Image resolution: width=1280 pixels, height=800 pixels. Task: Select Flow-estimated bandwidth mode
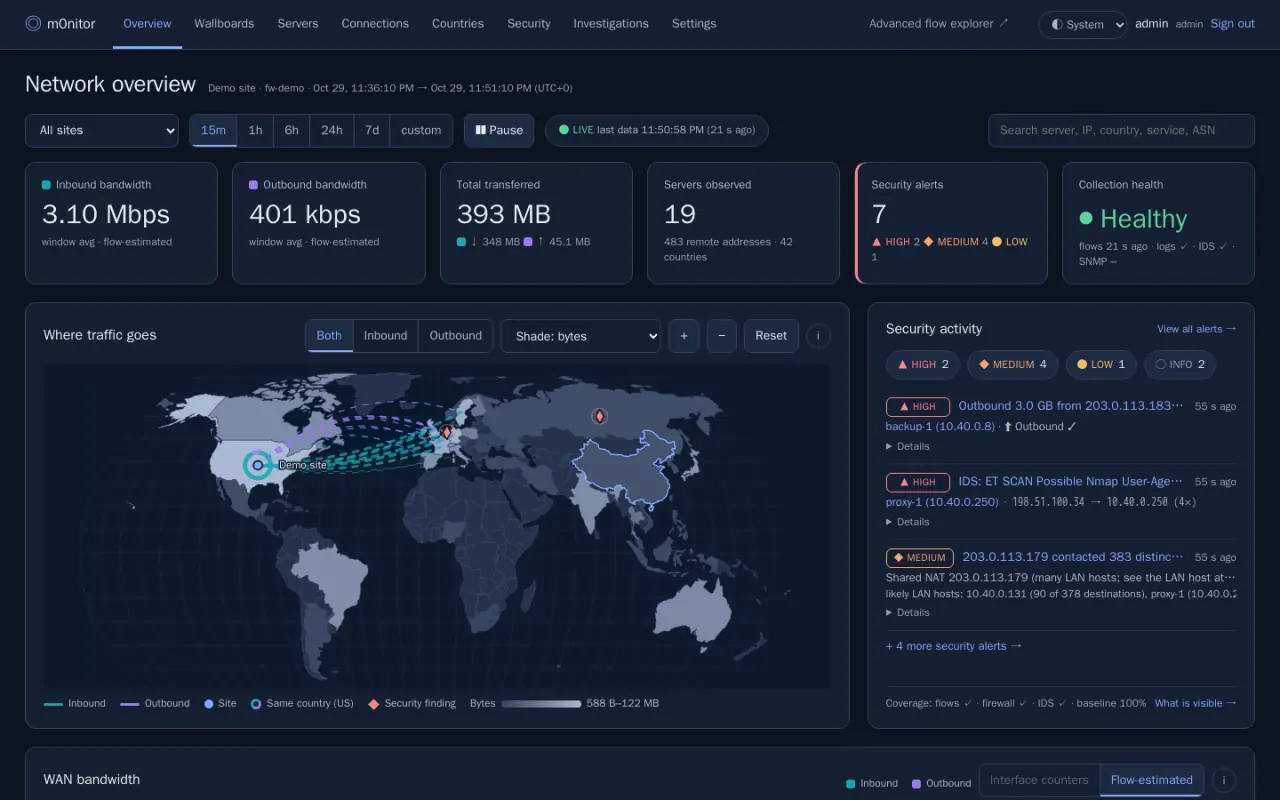click(x=1151, y=780)
